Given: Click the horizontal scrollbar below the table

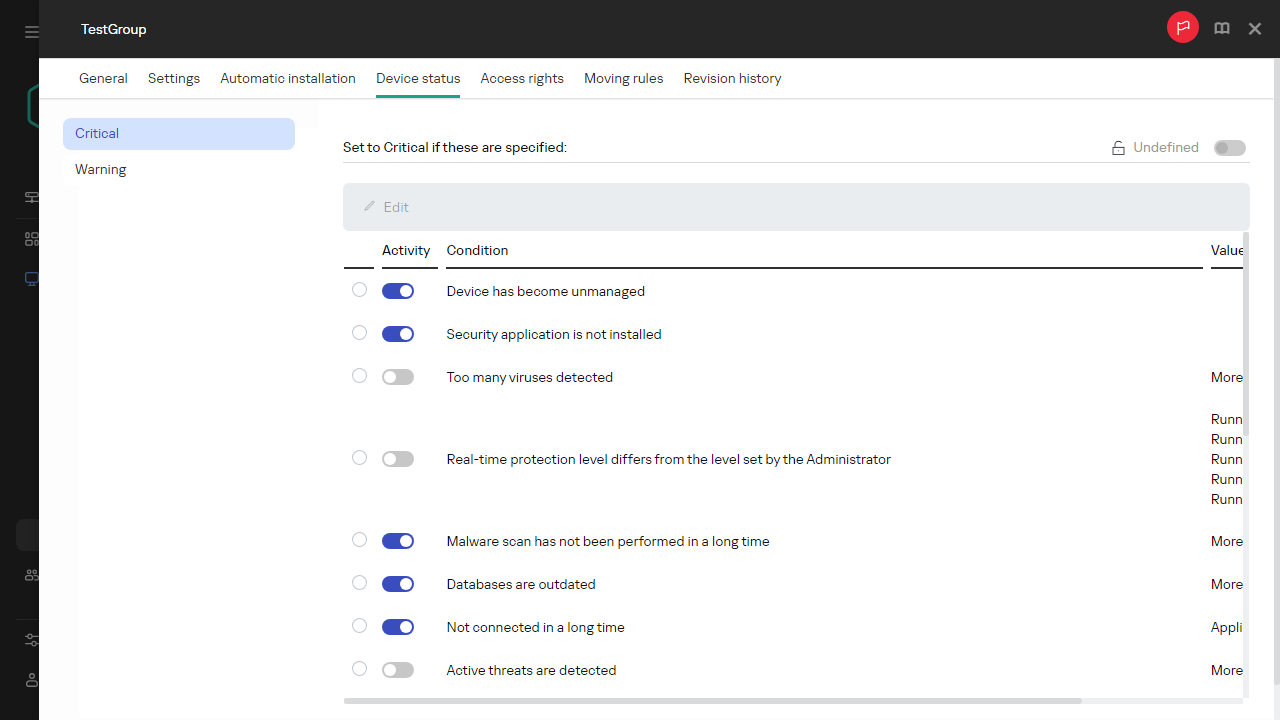Looking at the screenshot, I should (712, 701).
